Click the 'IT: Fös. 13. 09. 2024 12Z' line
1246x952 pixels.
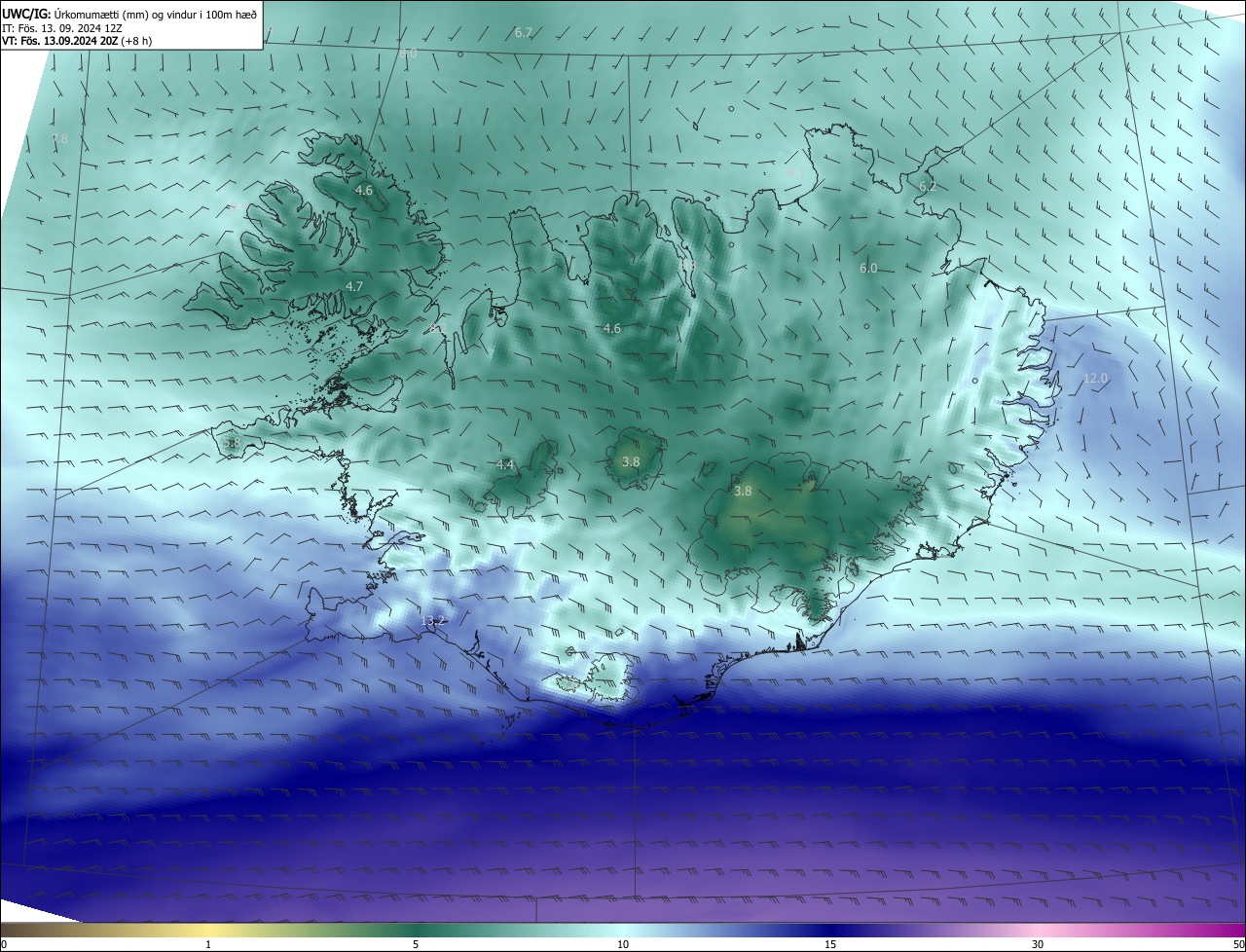click(61, 28)
